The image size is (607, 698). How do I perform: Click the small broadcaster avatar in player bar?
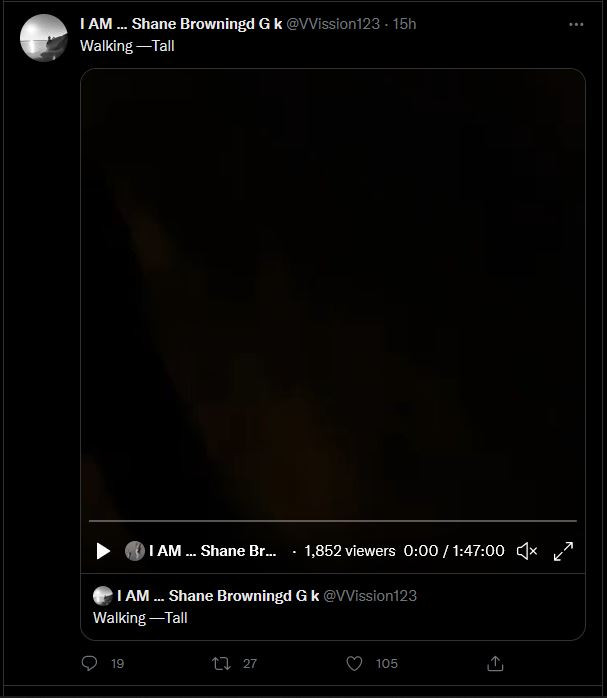pos(135,551)
